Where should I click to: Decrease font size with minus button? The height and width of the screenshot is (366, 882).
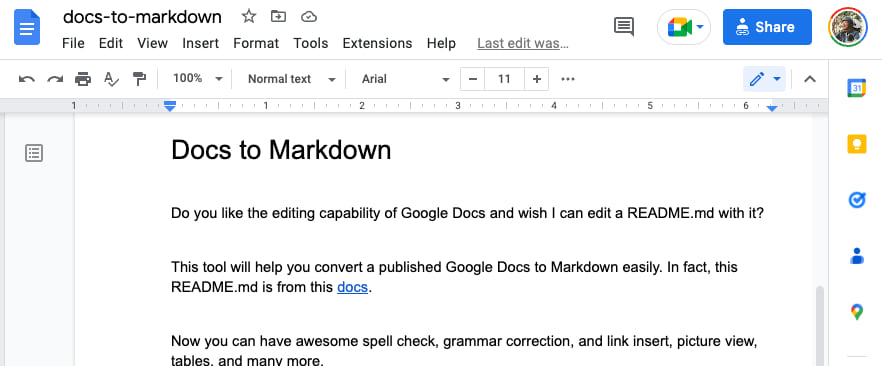tap(472, 79)
